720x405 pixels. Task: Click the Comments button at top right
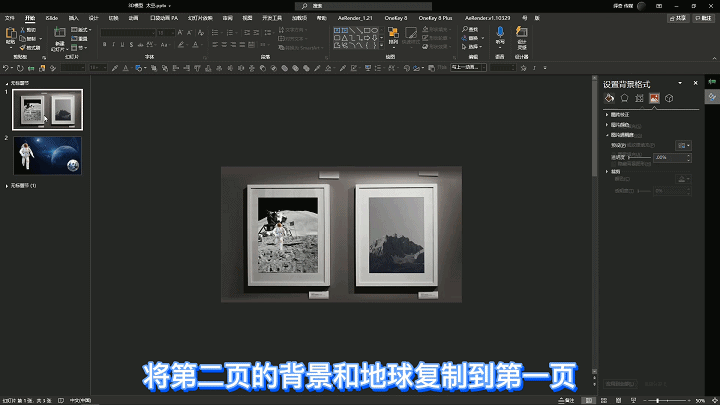[703, 18]
